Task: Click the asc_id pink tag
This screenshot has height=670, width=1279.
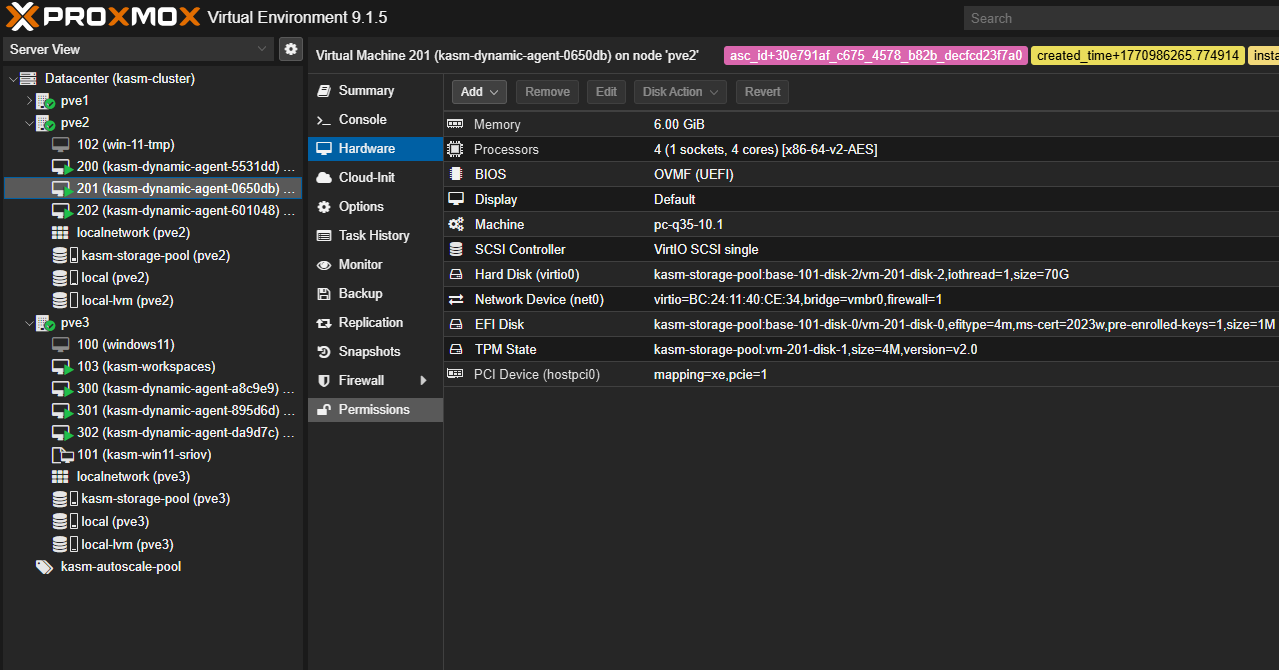Action: 876,56
